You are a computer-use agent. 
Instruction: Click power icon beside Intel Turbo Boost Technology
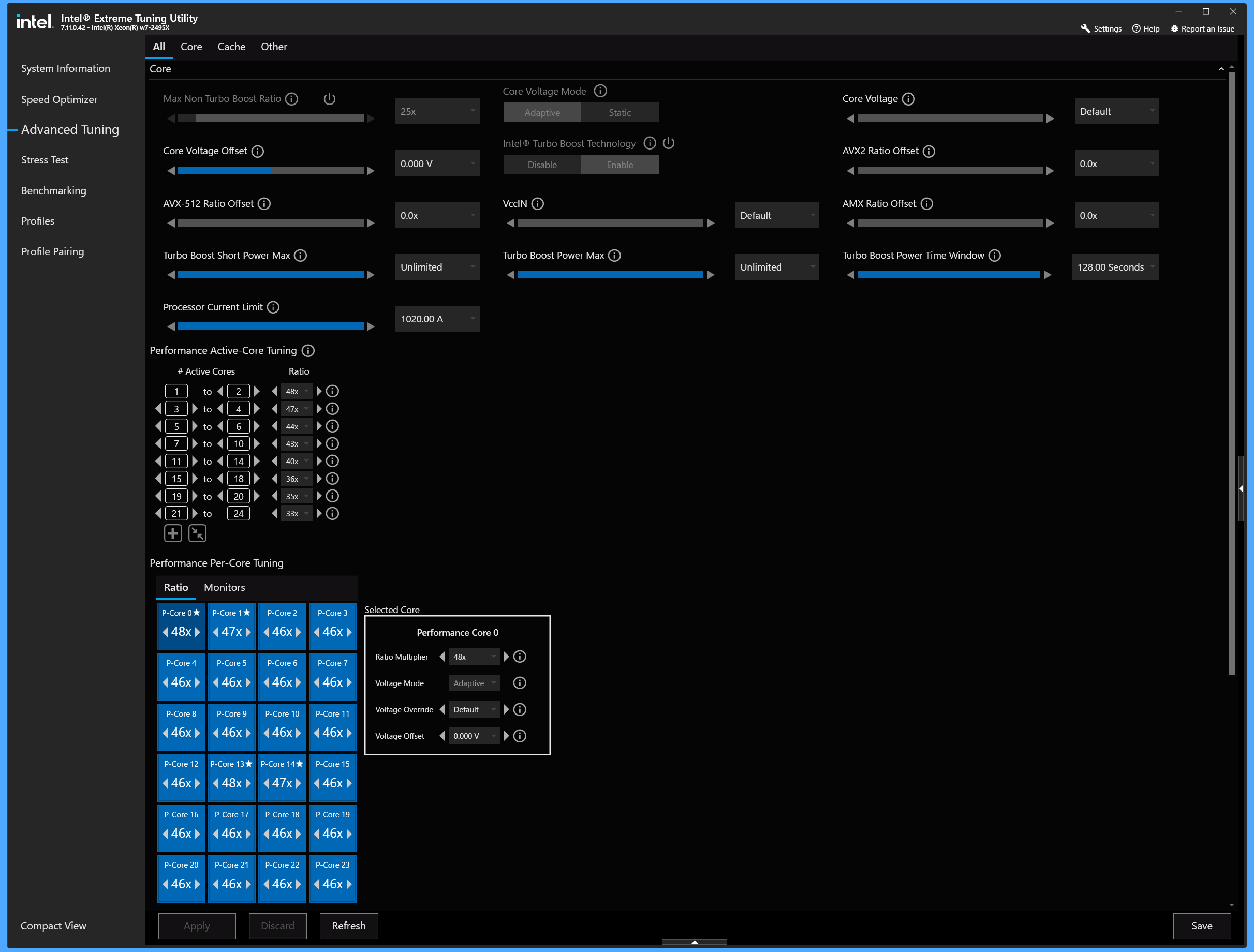click(x=668, y=143)
